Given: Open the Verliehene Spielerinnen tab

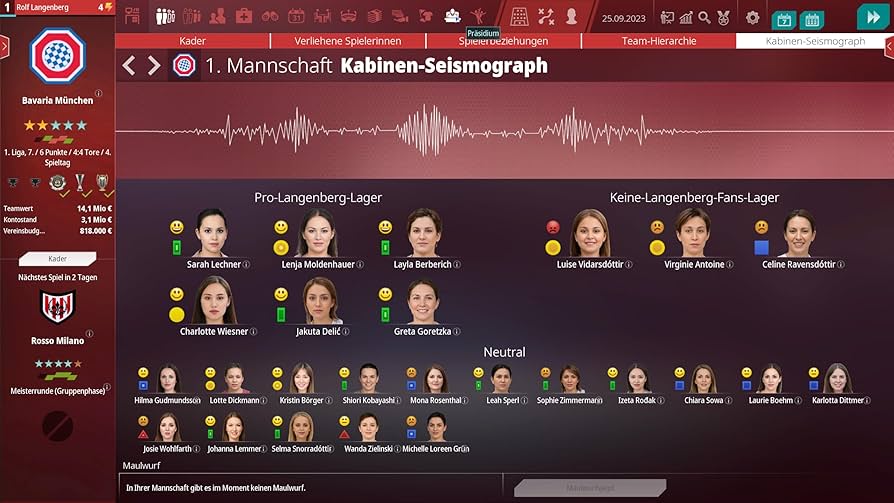Looking at the screenshot, I should [x=347, y=41].
